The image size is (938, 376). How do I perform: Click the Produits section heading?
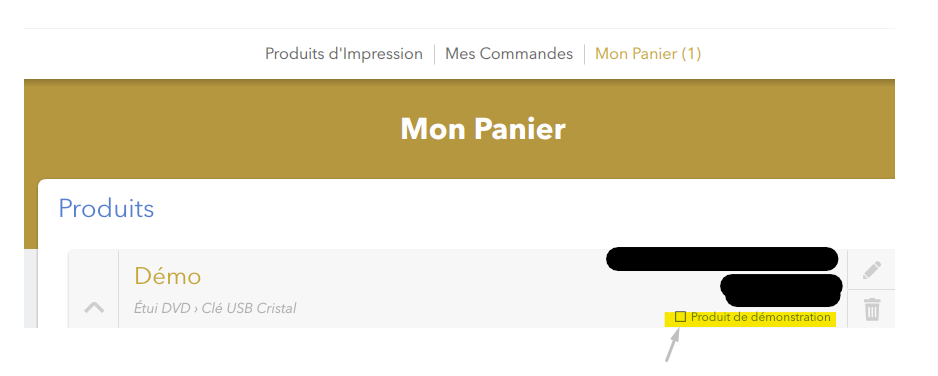106,208
